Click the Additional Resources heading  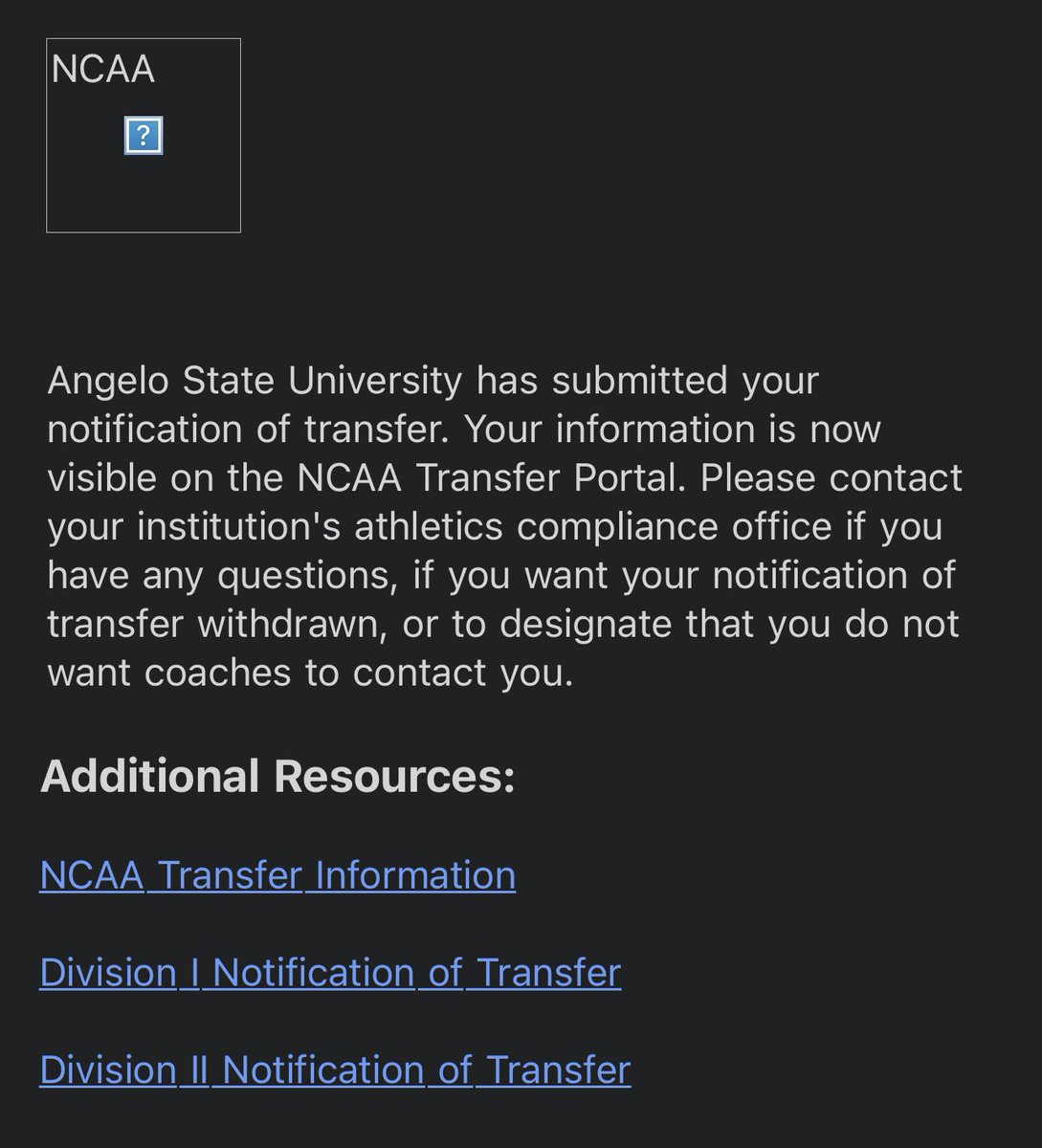(x=277, y=776)
